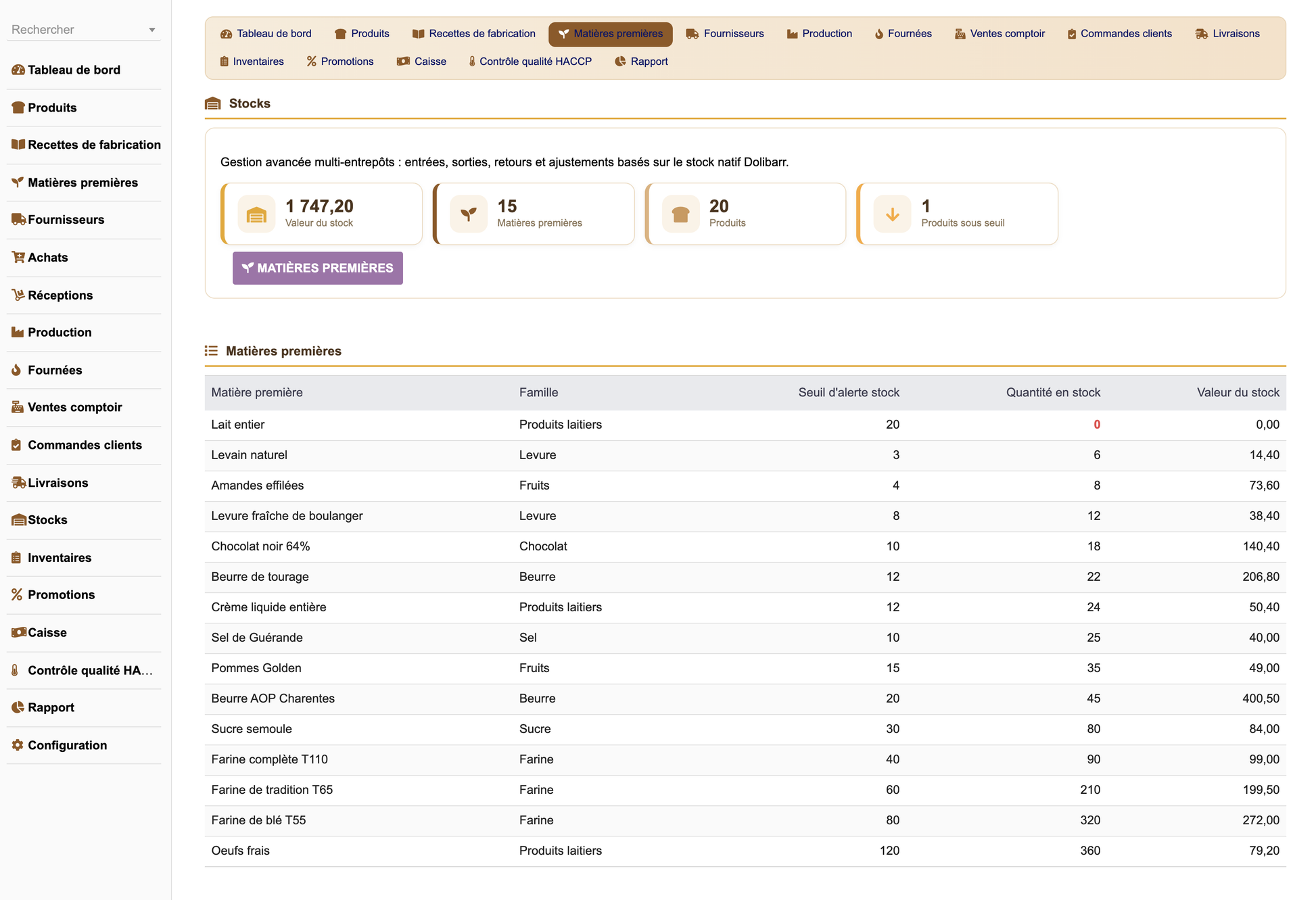Click Amandes effilées material name
The width and height of the screenshot is (1316, 900).
tap(258, 485)
